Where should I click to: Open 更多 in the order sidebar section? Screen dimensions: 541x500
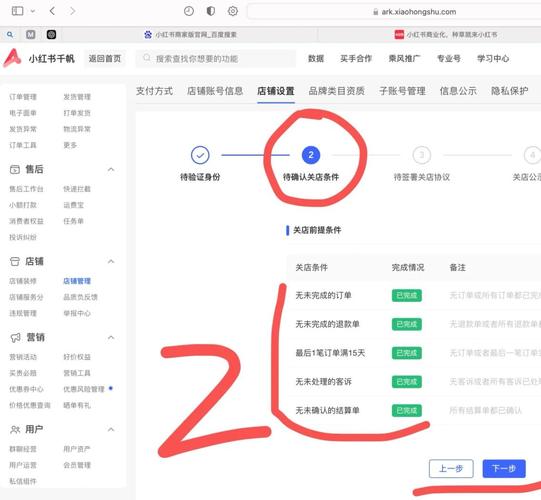pyautogui.click(x=70, y=145)
